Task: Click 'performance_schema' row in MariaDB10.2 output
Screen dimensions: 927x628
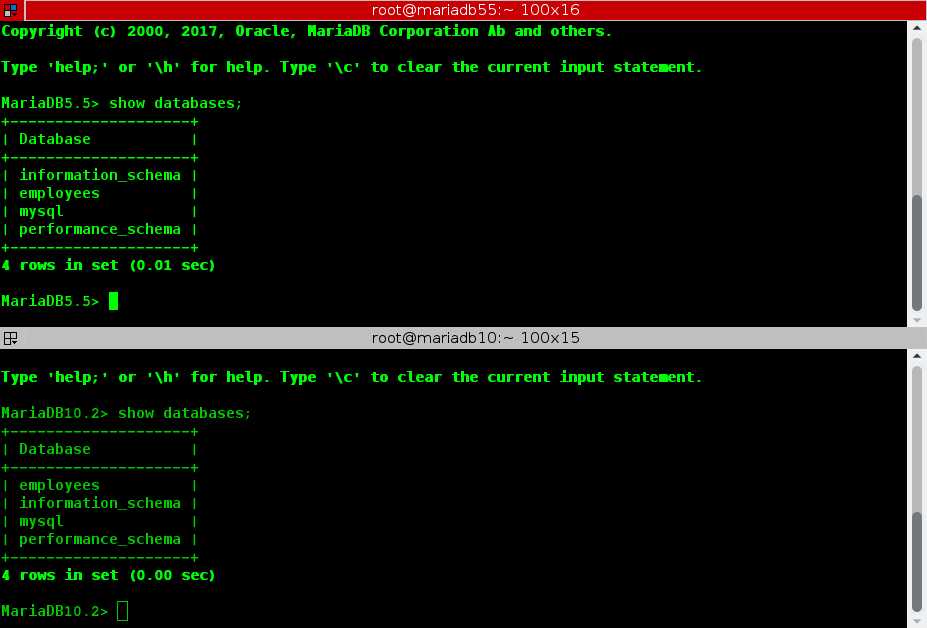Action: (x=100, y=539)
